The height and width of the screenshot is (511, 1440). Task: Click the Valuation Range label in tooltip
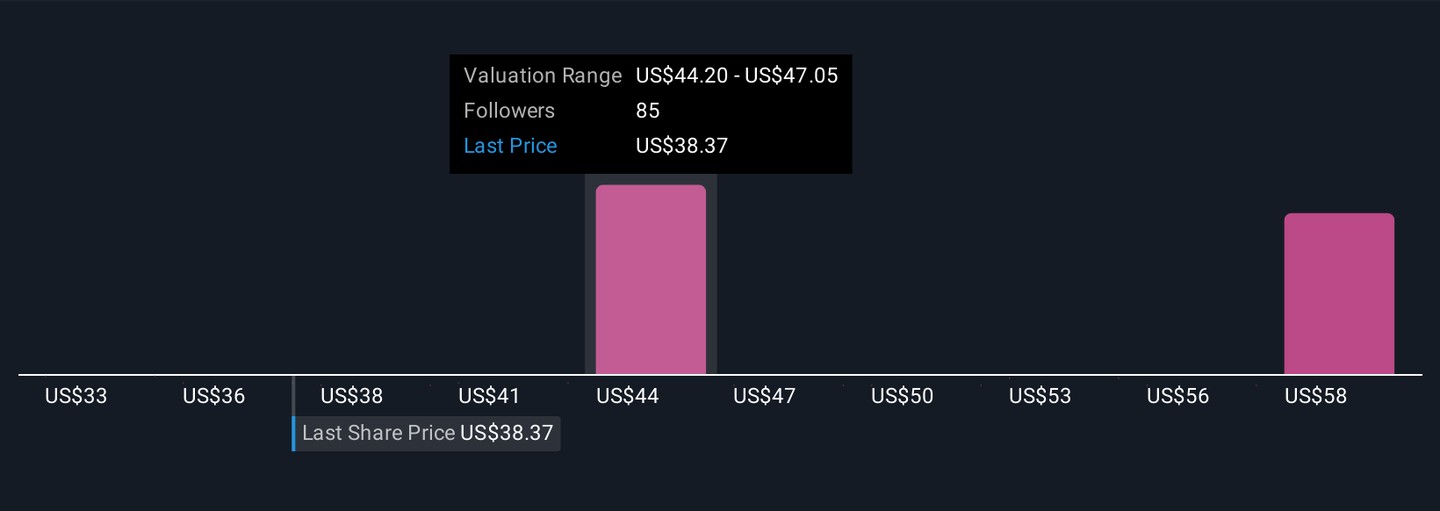[543, 76]
